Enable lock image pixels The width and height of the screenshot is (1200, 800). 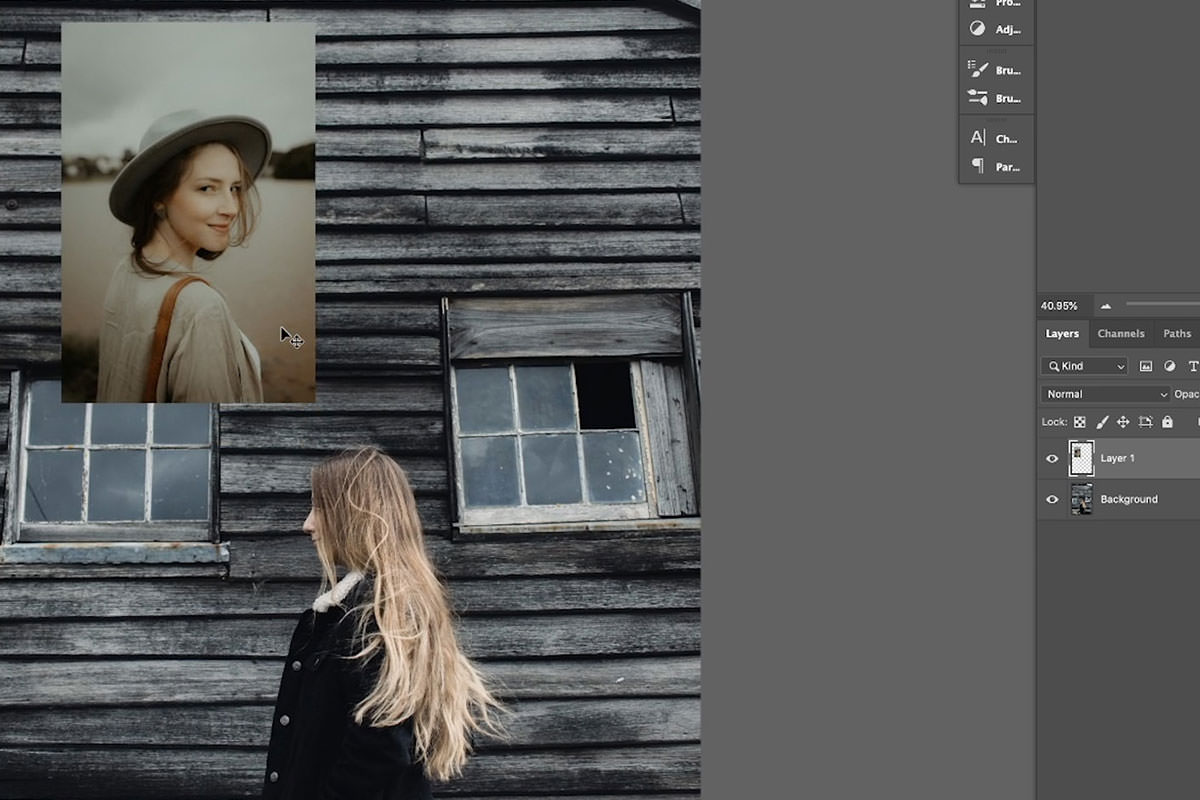tap(1102, 422)
